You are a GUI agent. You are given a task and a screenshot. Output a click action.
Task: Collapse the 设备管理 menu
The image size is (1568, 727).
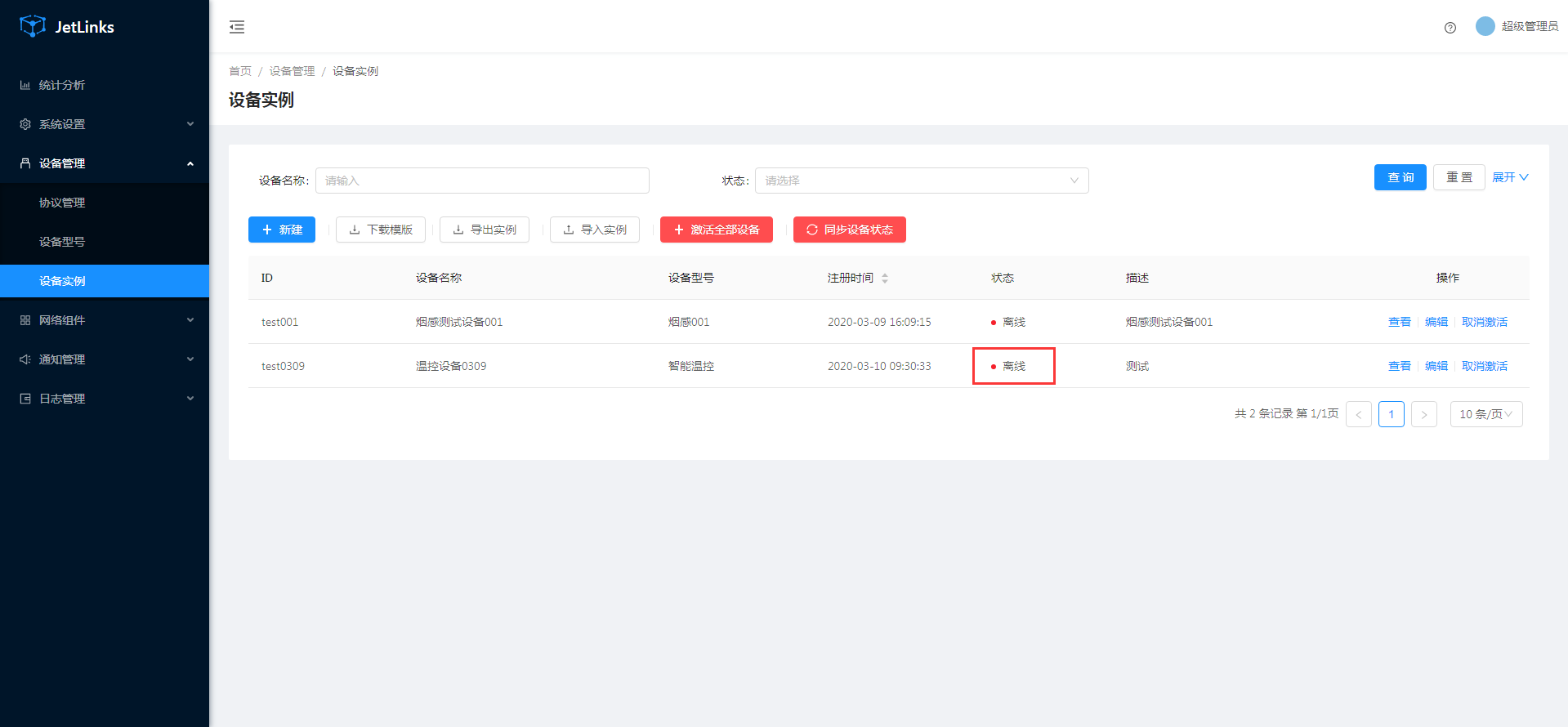tap(105, 163)
